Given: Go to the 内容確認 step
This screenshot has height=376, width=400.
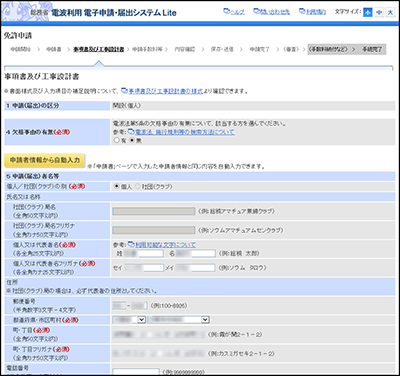Looking at the screenshot, I should pyautogui.click(x=185, y=49).
